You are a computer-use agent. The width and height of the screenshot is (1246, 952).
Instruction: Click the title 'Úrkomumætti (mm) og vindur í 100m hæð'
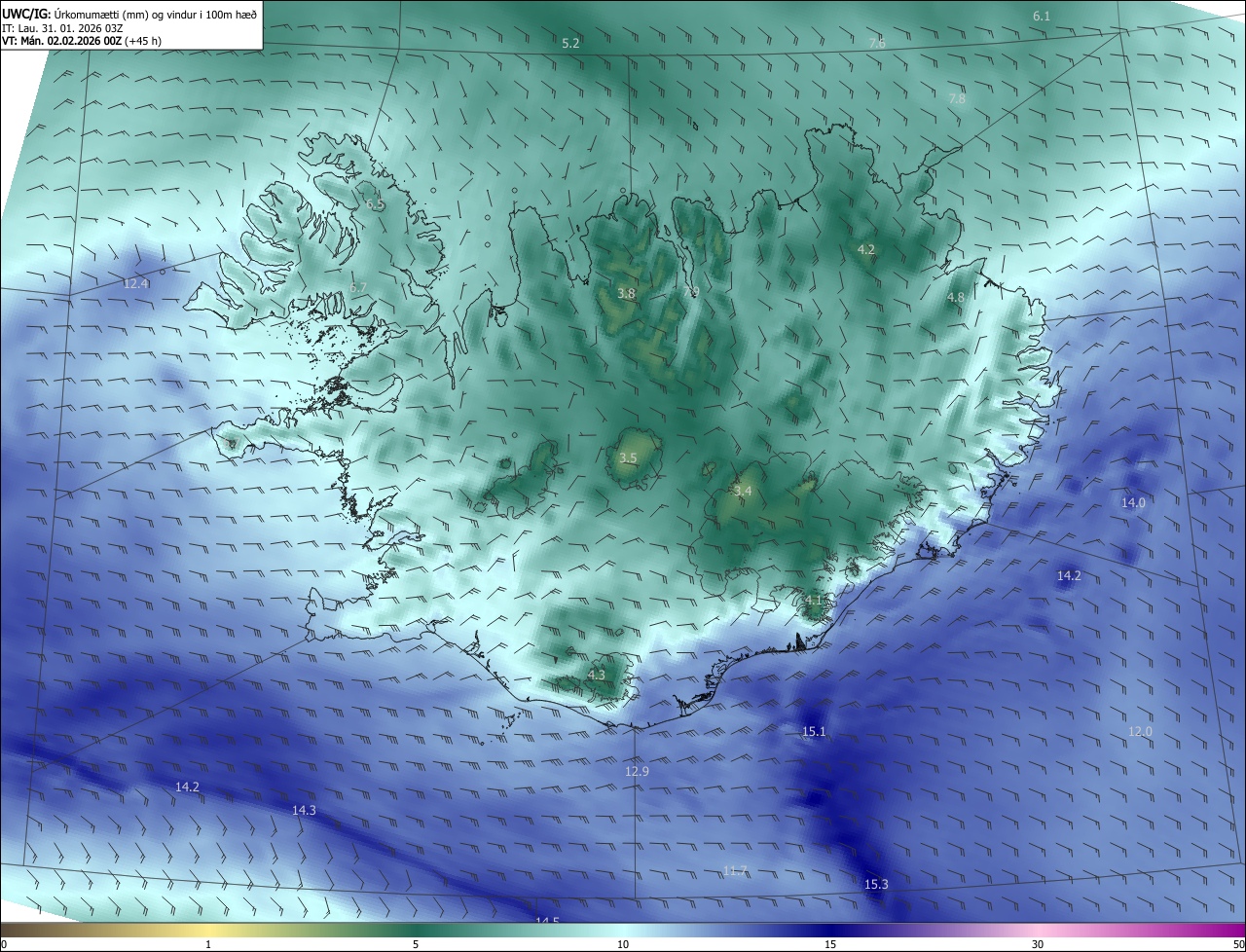coord(154,13)
